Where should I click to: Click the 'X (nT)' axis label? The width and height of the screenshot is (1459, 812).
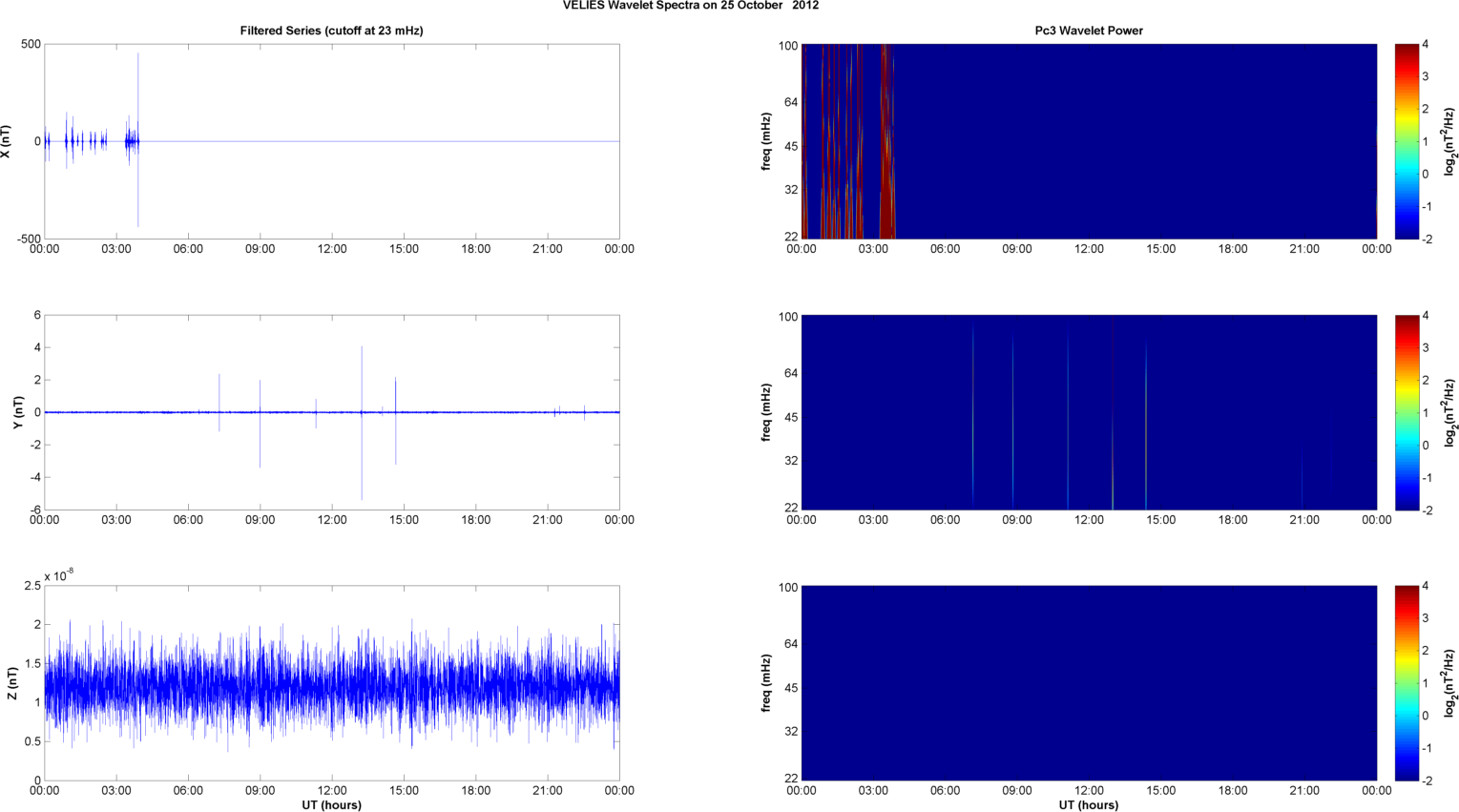7,141
